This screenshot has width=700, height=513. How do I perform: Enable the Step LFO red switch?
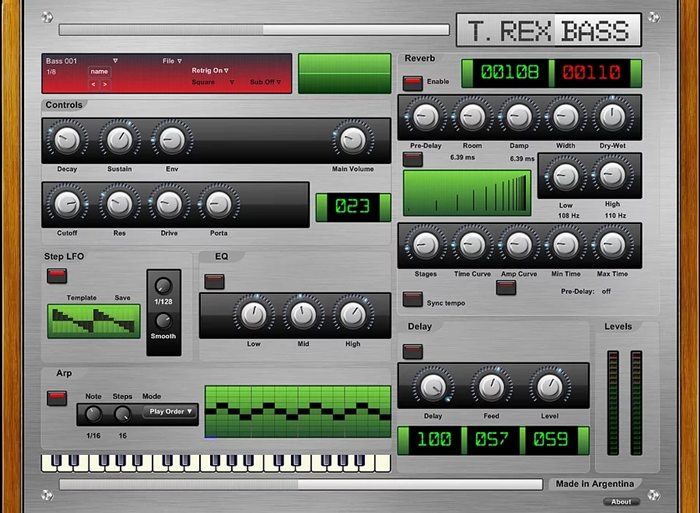tap(57, 275)
